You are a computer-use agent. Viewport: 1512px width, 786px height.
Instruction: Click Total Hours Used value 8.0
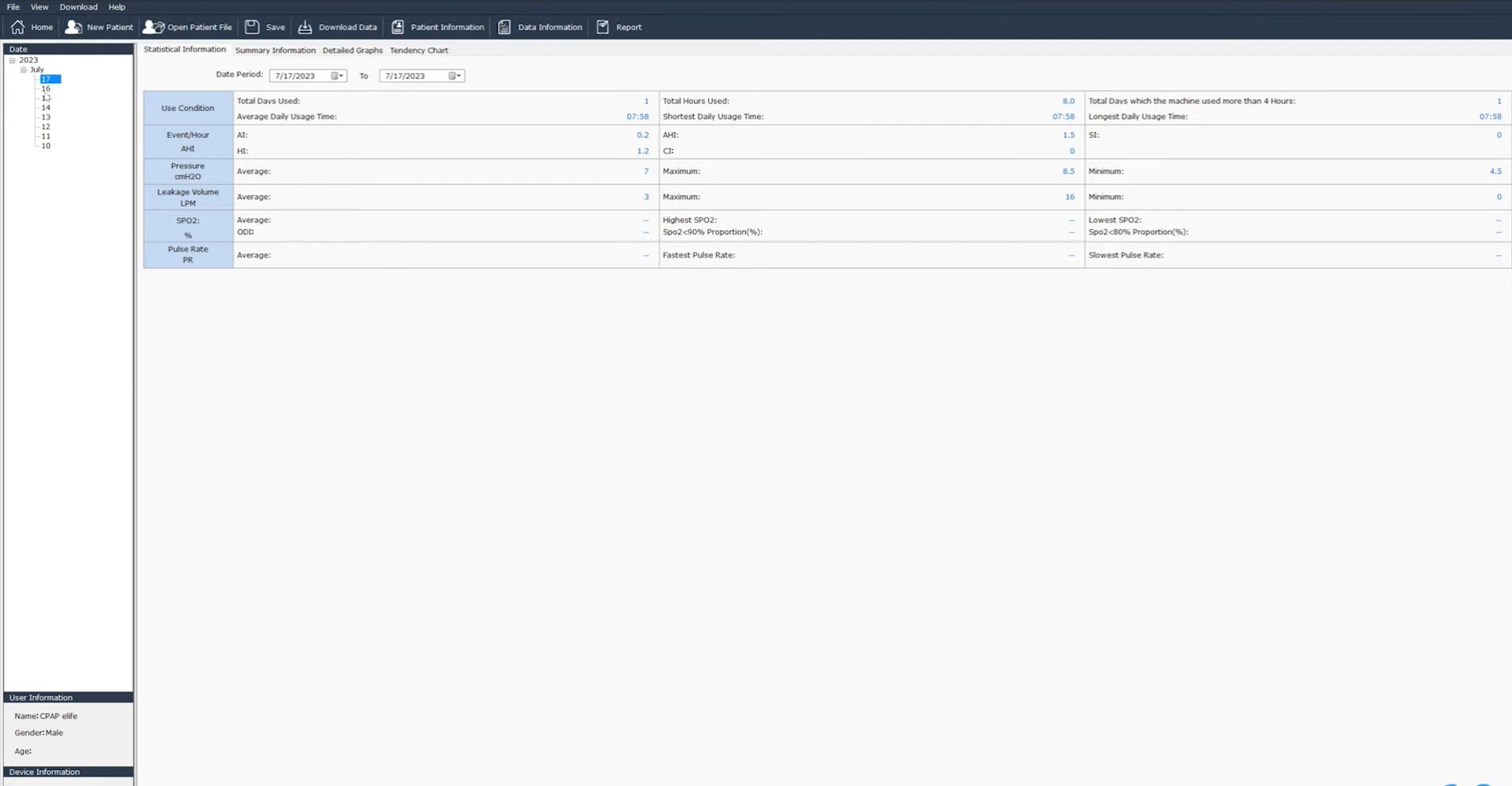tap(1069, 101)
